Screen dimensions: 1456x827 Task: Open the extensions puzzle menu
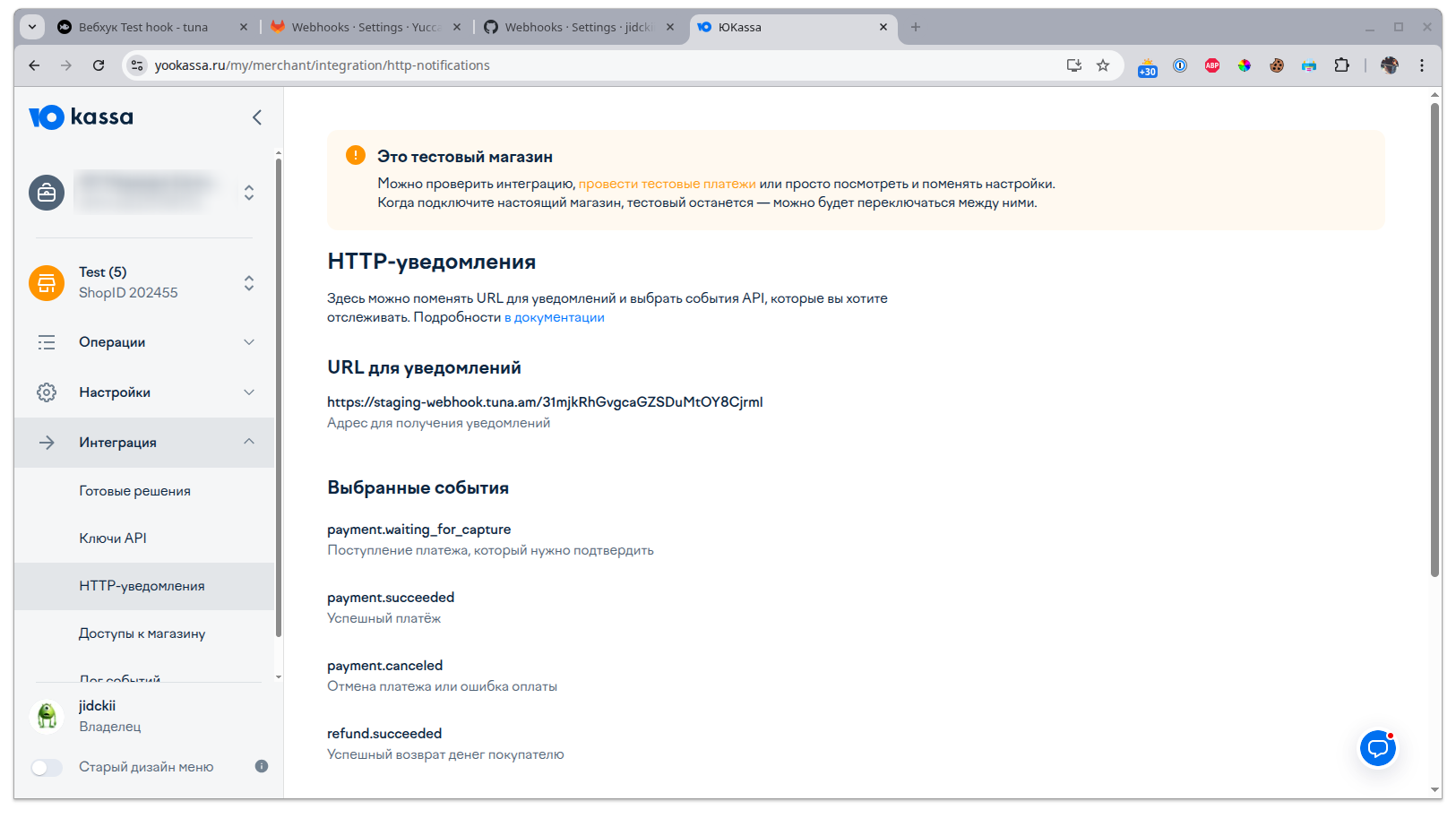[1341, 65]
